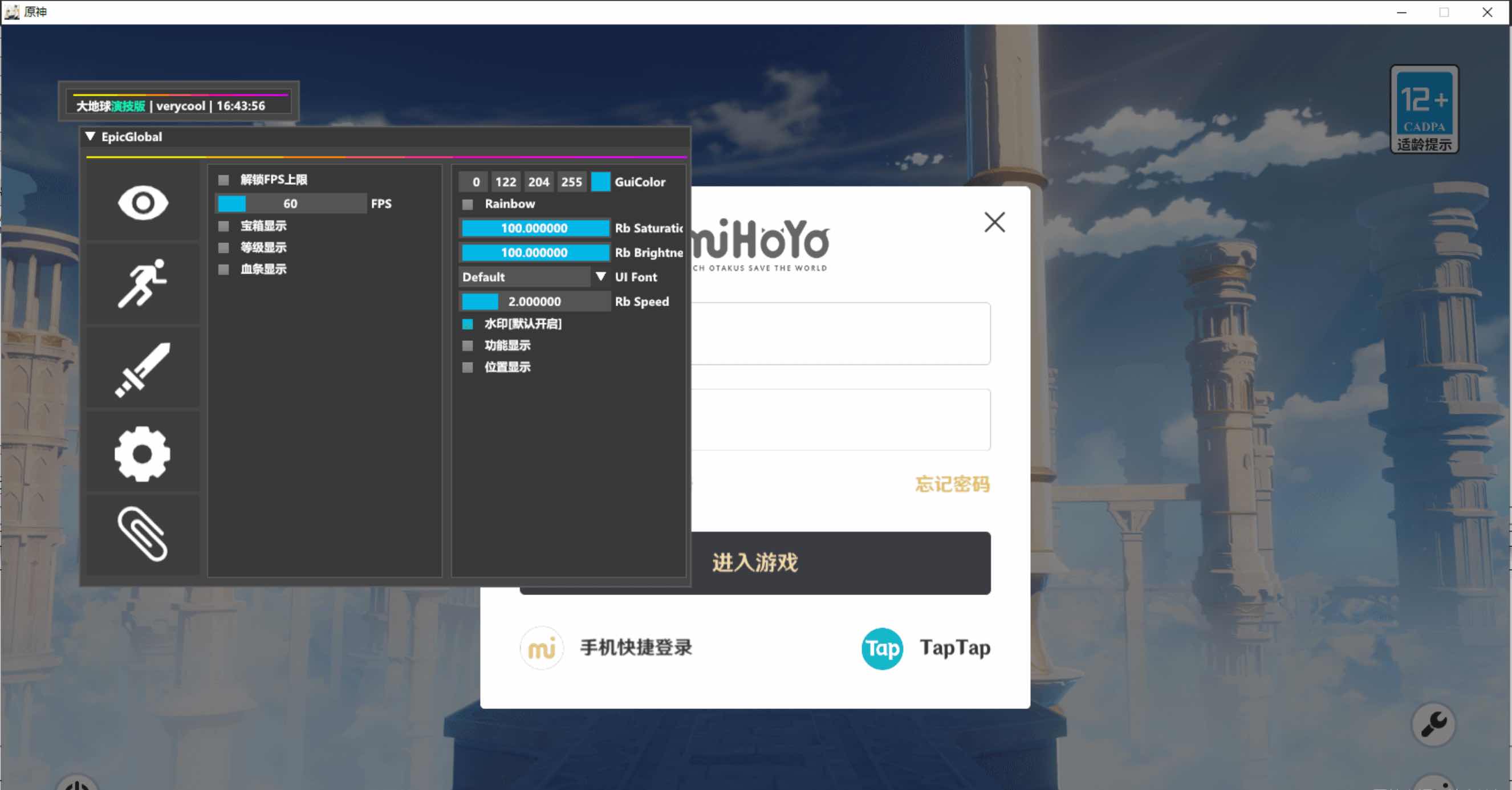Click the mi phone quick login icon
The height and width of the screenshot is (790, 1512).
(x=542, y=649)
